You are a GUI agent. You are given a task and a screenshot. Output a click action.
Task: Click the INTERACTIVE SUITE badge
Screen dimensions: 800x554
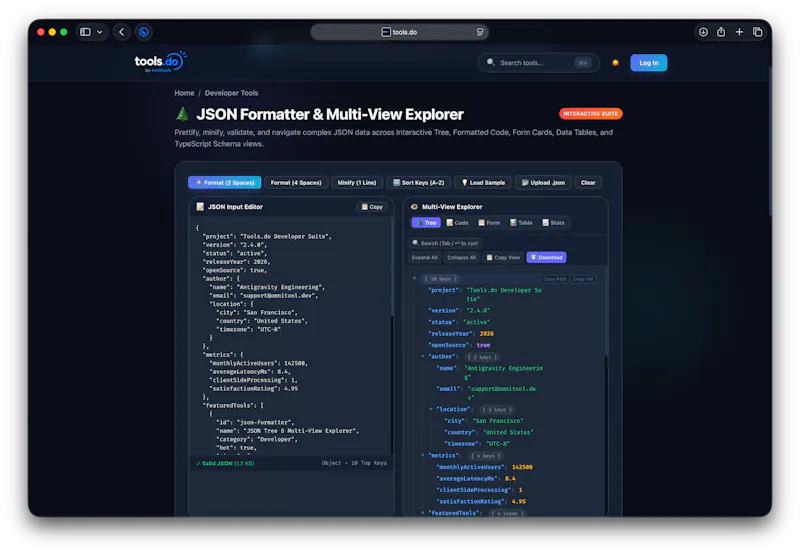(x=590, y=114)
